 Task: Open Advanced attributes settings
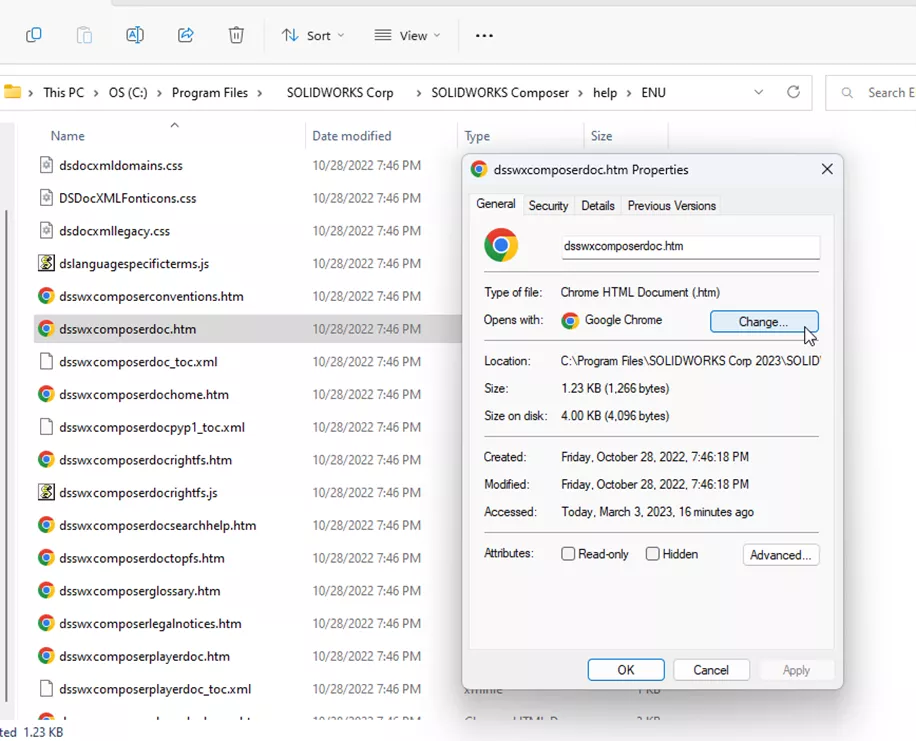click(780, 554)
